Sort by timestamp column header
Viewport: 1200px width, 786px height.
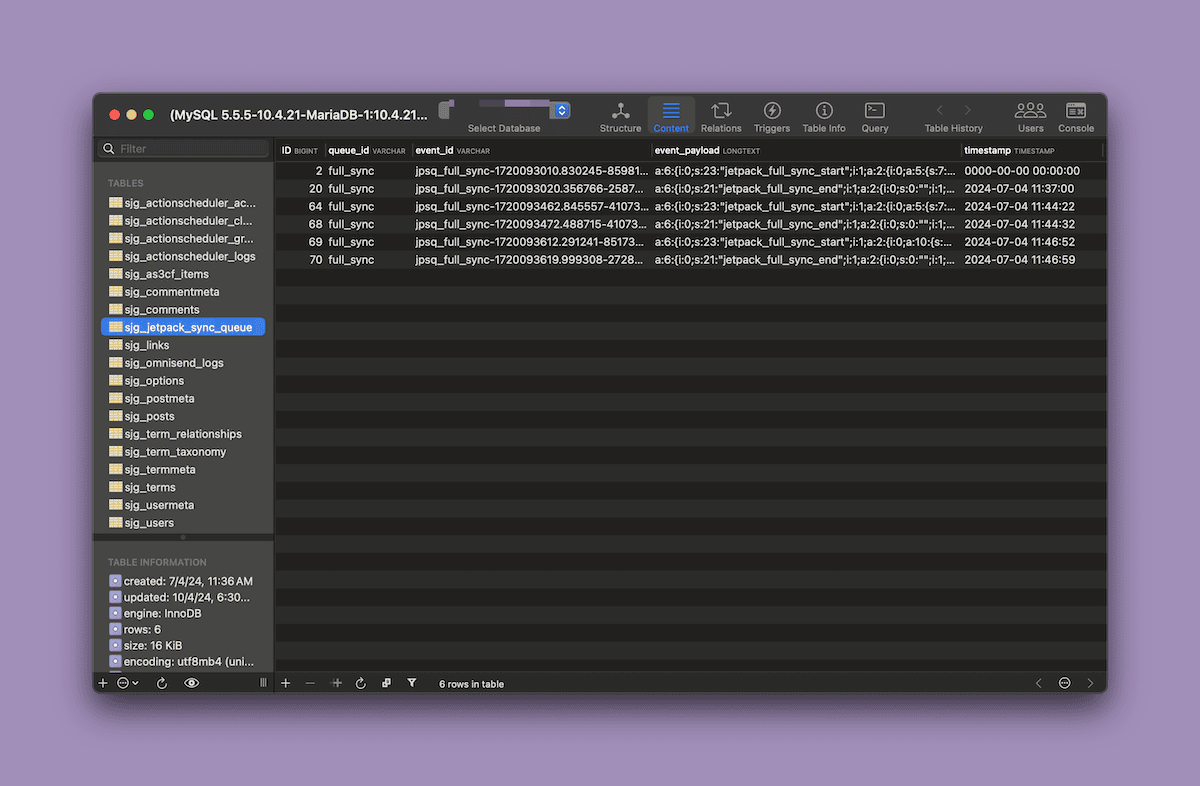pyautogui.click(x=1032, y=151)
